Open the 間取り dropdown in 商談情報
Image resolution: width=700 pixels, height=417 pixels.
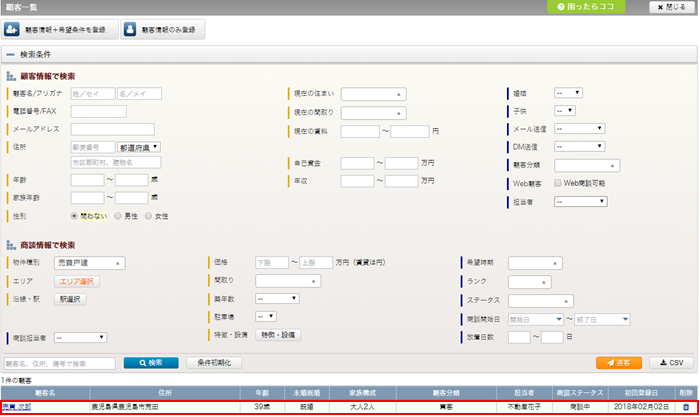pyautogui.click(x=288, y=281)
